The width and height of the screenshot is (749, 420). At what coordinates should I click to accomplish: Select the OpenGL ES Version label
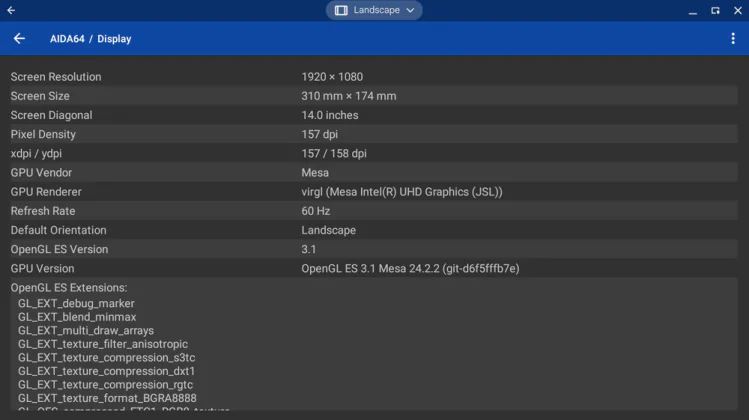[x=59, y=249]
